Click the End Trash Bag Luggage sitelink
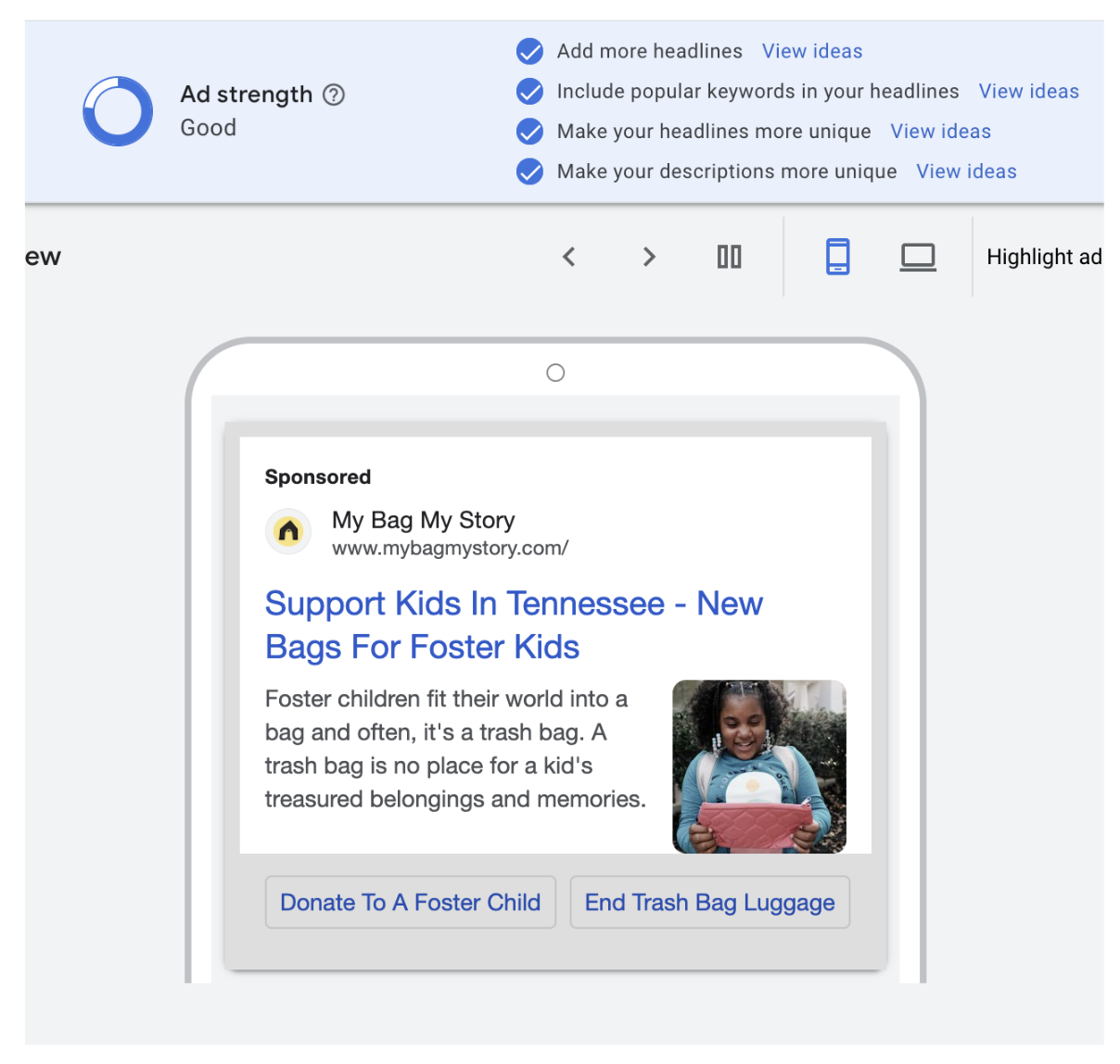Screen dimensions: 1120x1064 (x=710, y=902)
